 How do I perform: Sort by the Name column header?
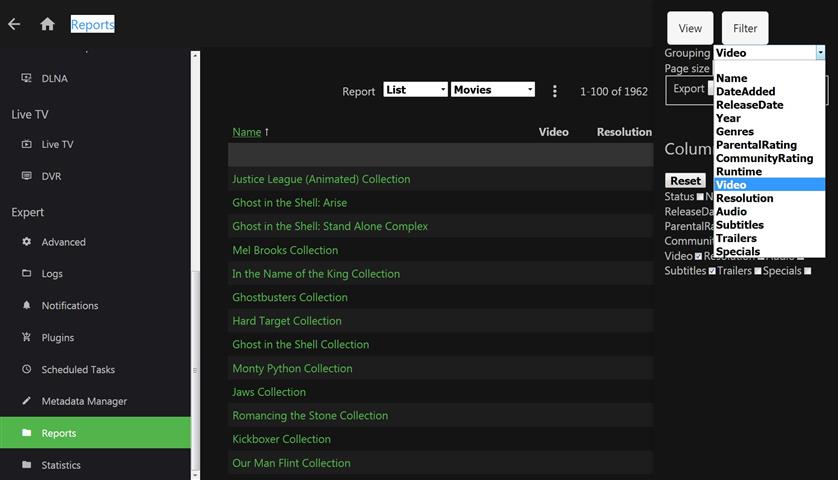pos(246,132)
